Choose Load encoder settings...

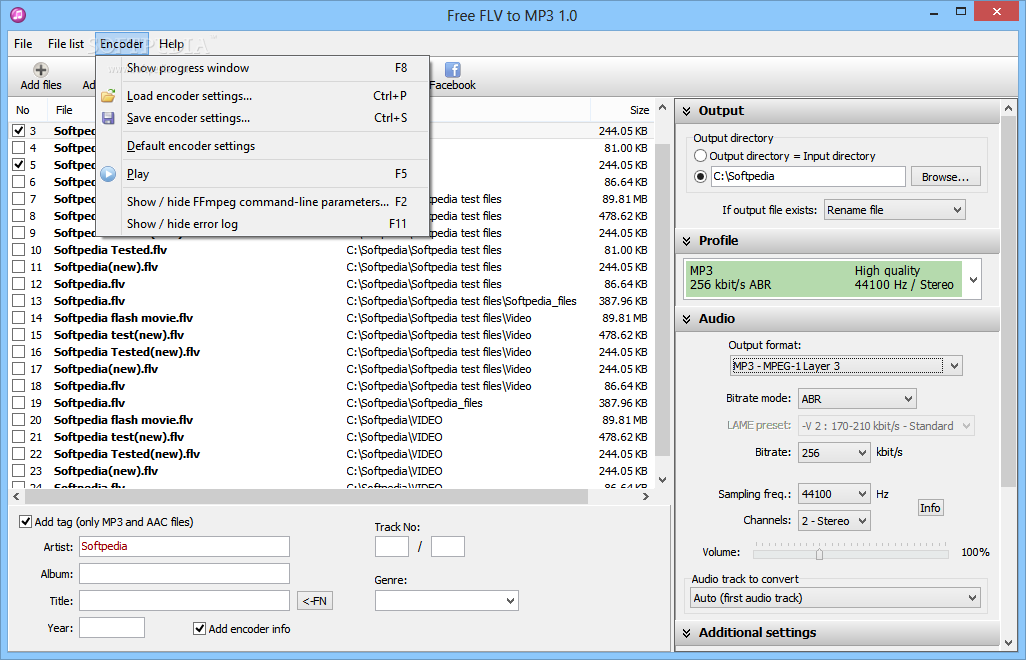[x=262, y=96]
